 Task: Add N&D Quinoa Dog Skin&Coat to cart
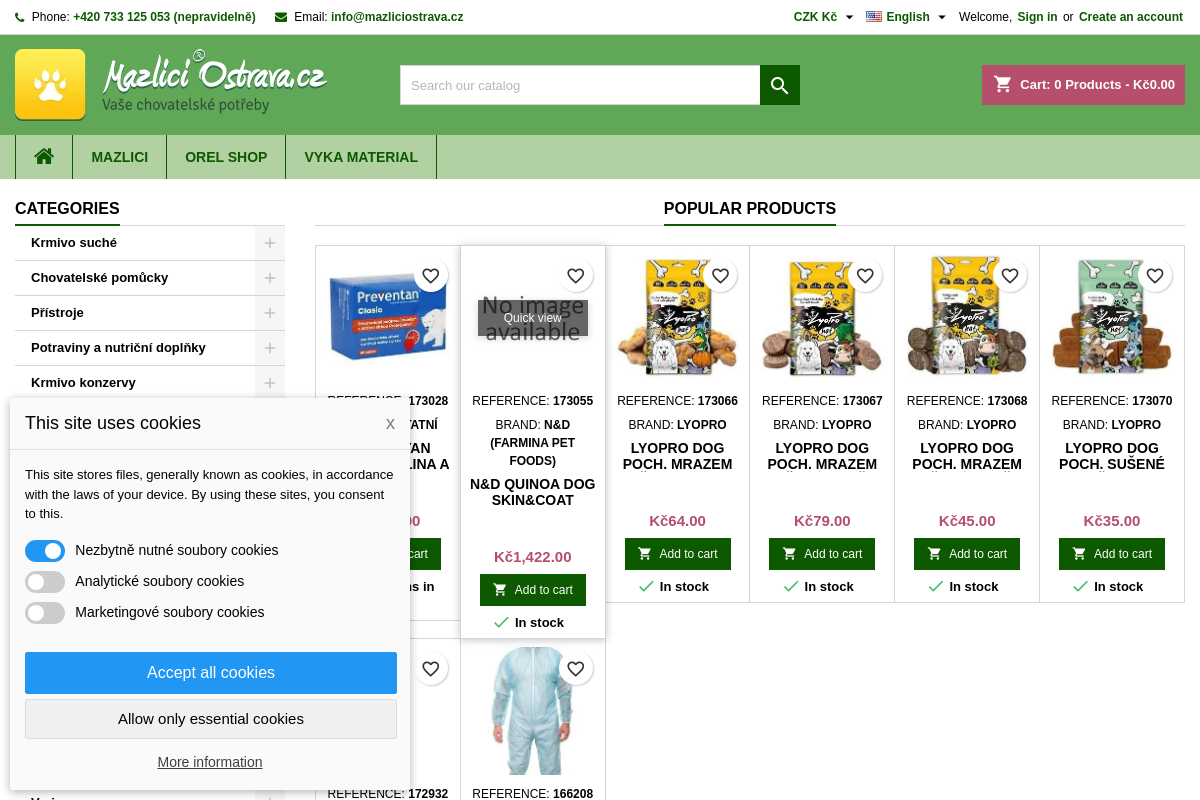[533, 590]
